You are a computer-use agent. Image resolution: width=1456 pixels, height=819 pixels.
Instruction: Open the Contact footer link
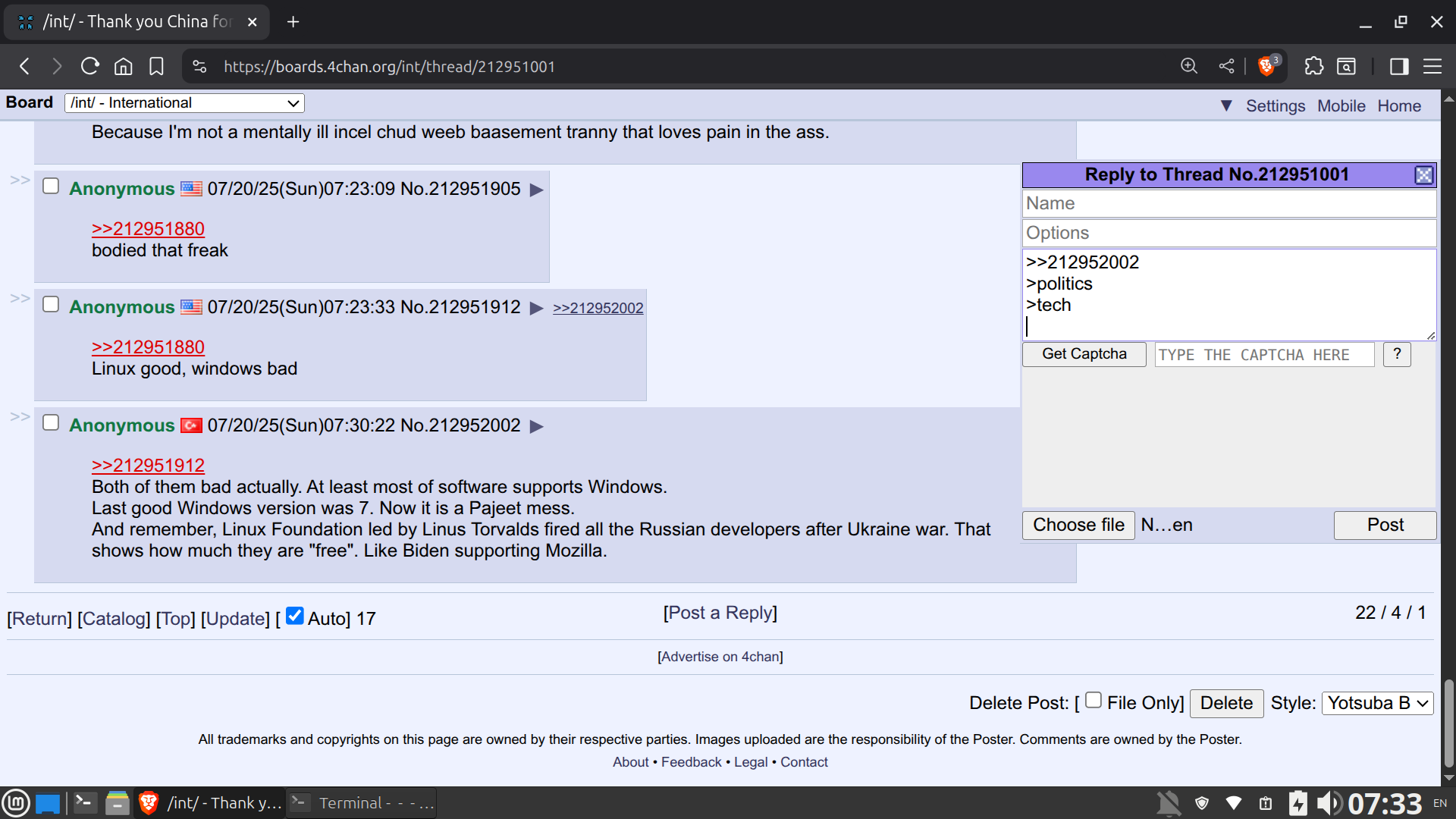tap(804, 762)
